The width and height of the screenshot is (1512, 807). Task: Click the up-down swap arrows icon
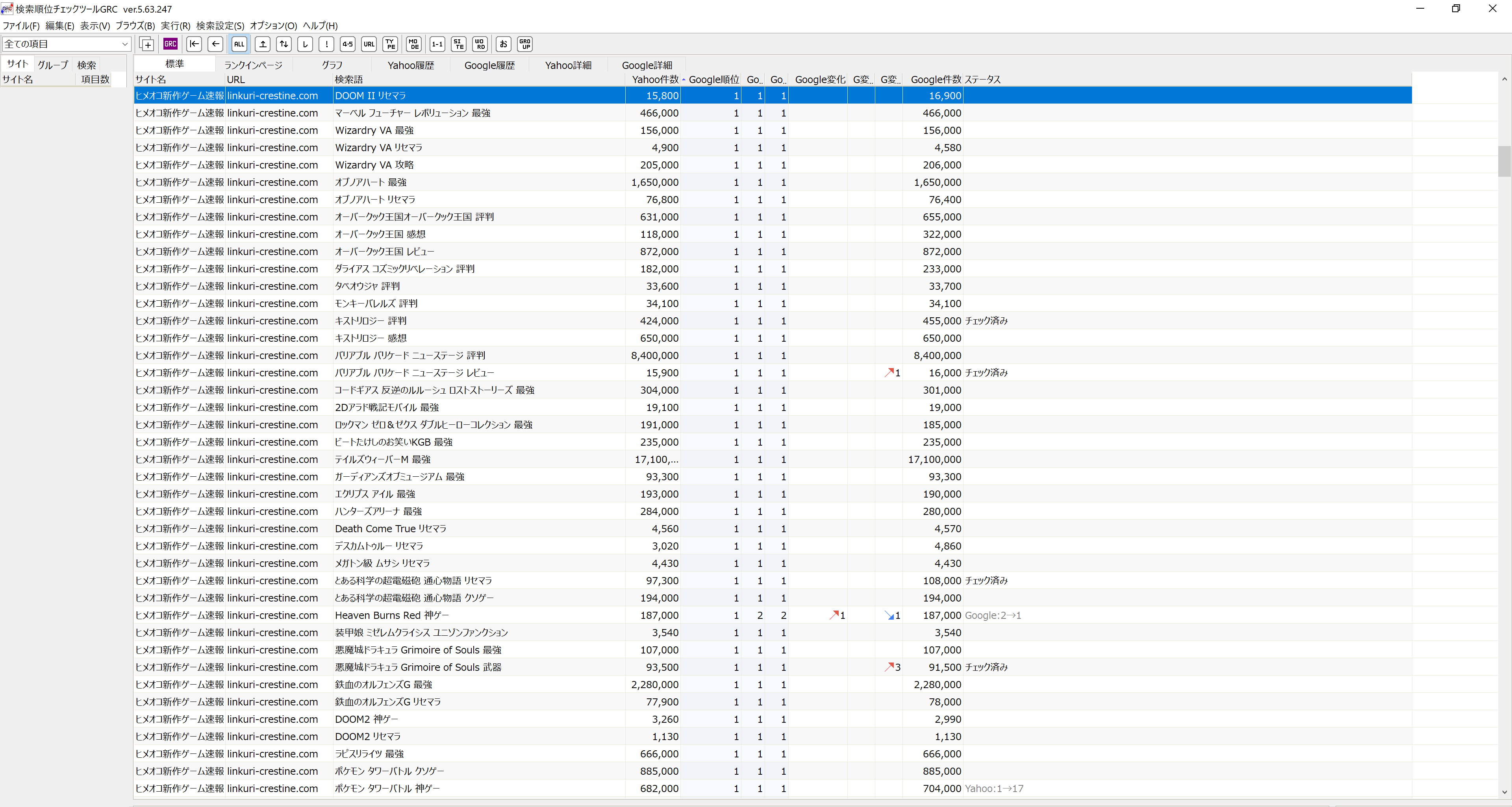point(284,44)
